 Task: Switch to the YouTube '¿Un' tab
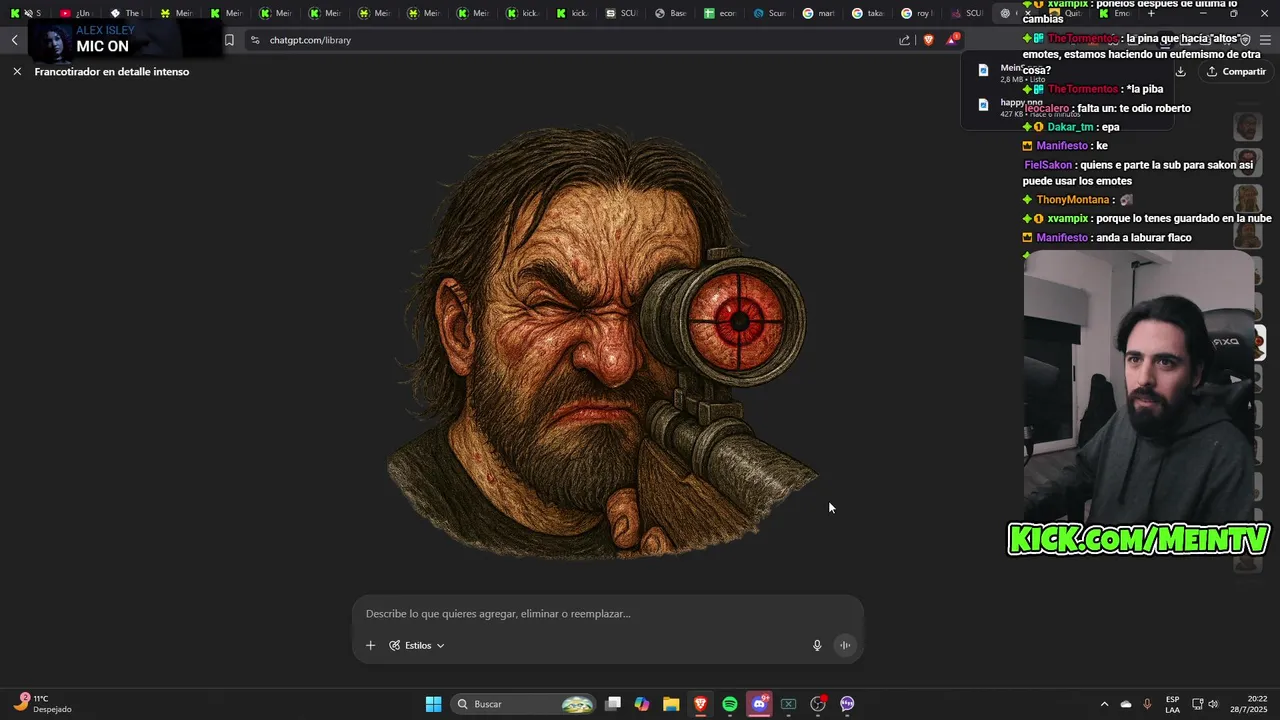click(x=76, y=13)
